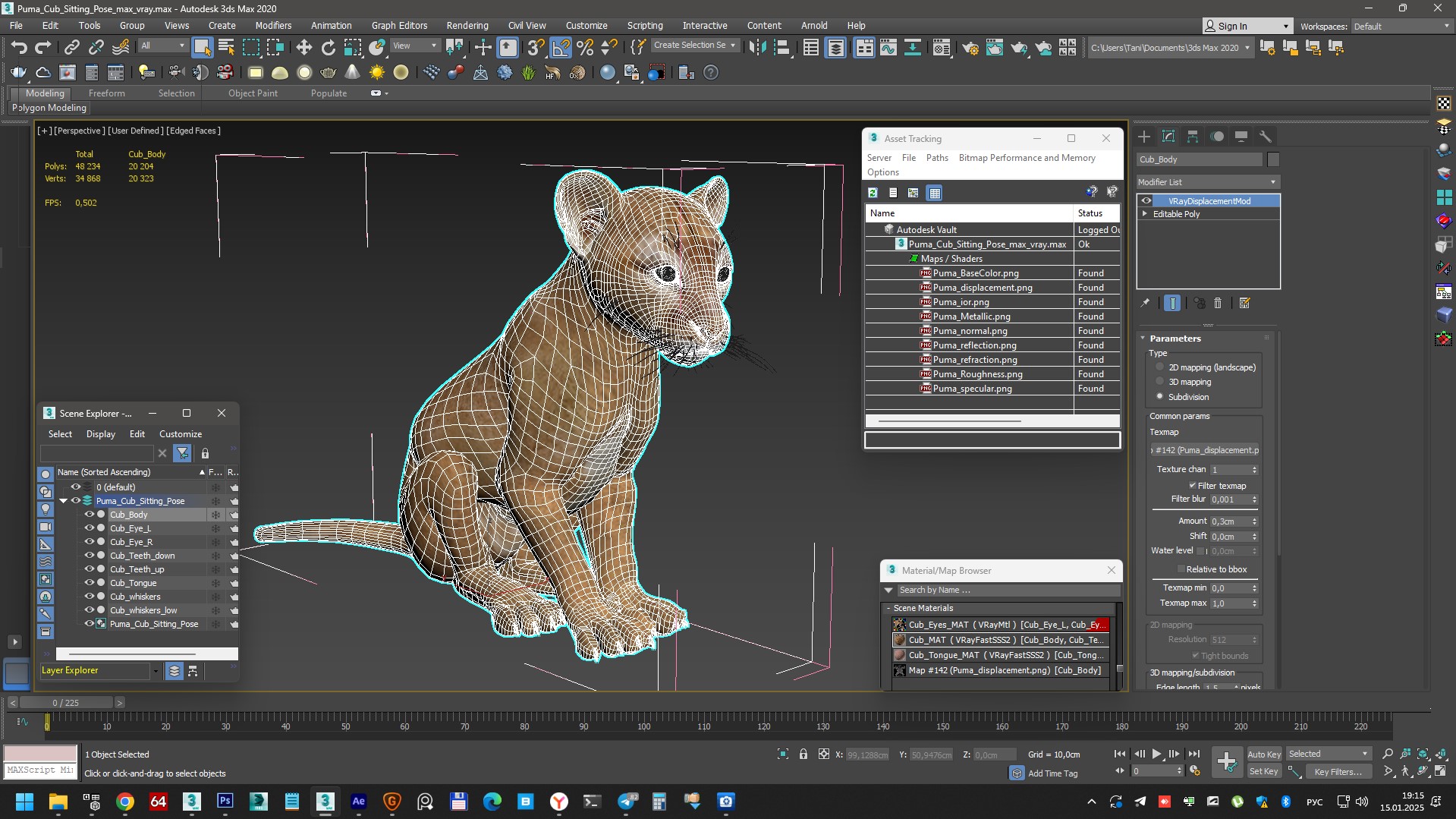Hide the Cub_Body object eye icon

coord(89,515)
